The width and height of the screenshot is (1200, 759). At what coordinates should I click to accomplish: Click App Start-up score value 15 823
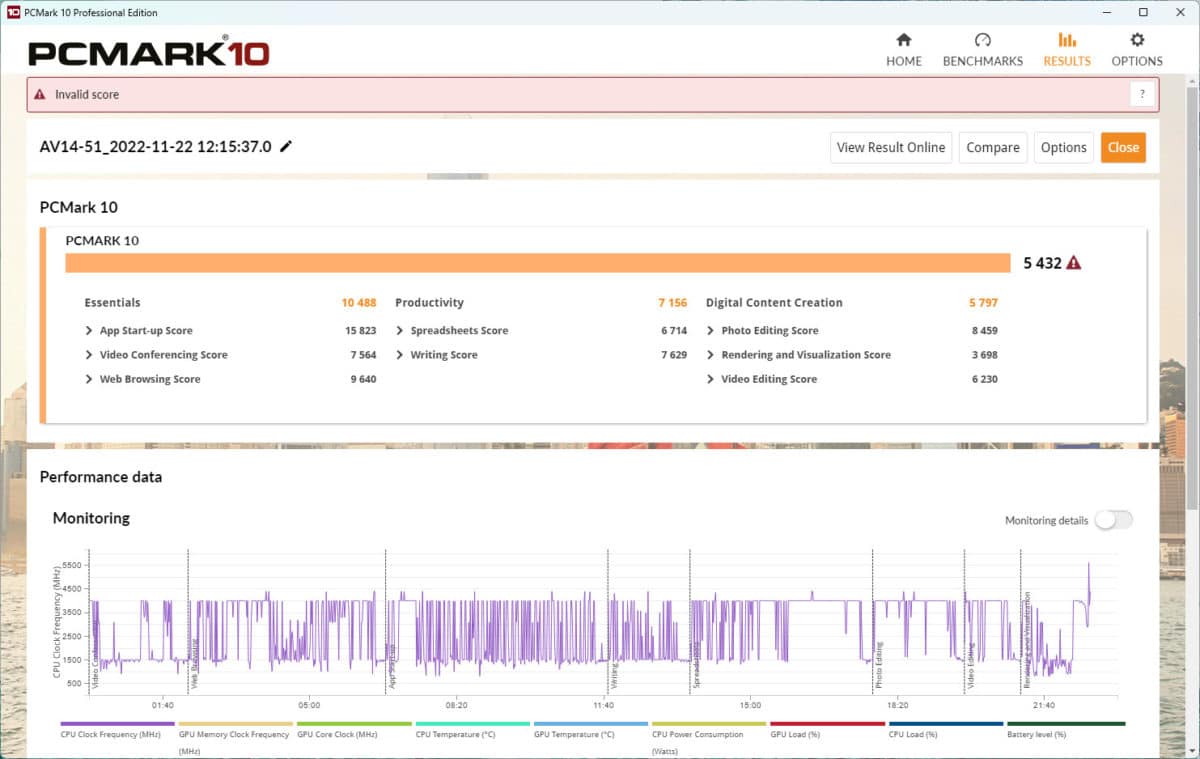coord(360,331)
